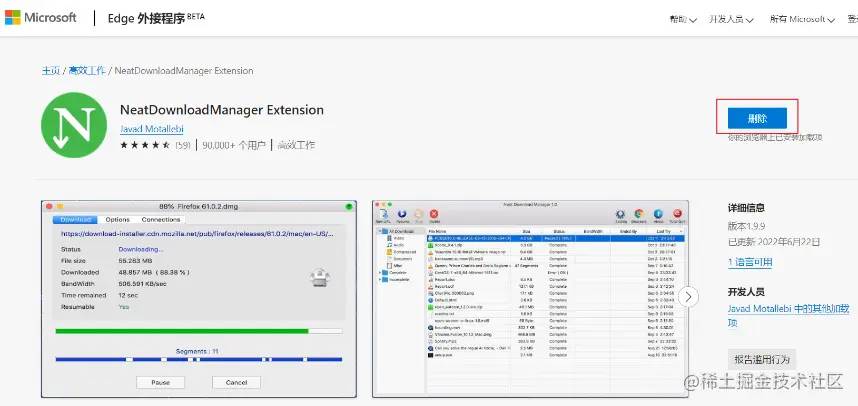Select the 已更新 2022年6月22日 text

[x=774, y=242]
